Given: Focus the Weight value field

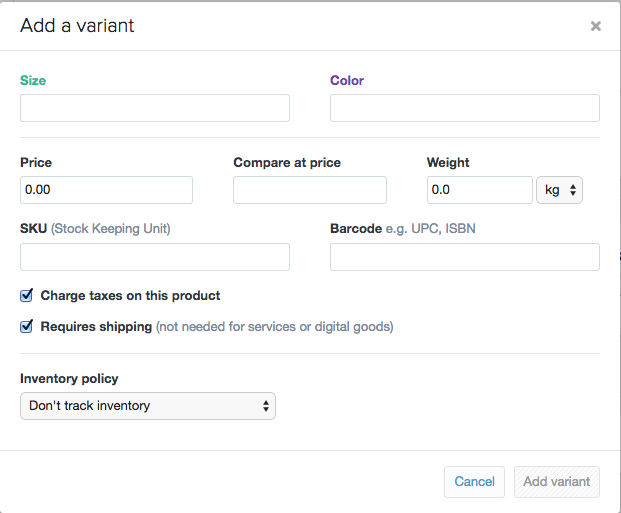Looking at the screenshot, I should pos(479,190).
